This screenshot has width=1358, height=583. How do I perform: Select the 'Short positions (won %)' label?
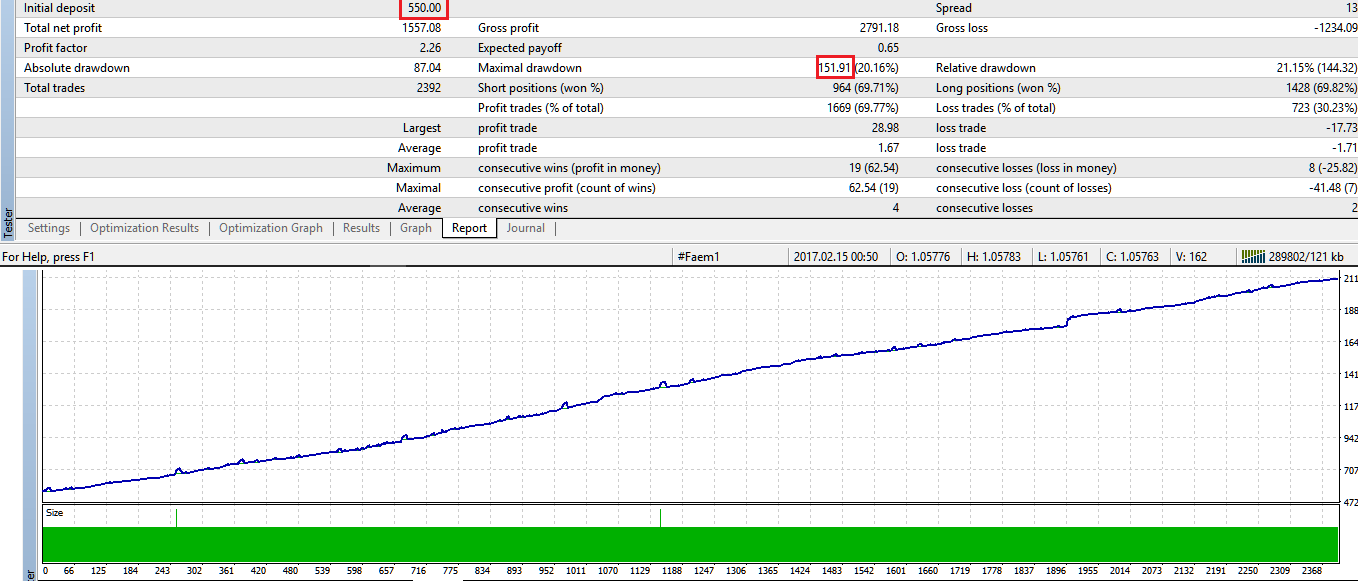tap(541, 88)
